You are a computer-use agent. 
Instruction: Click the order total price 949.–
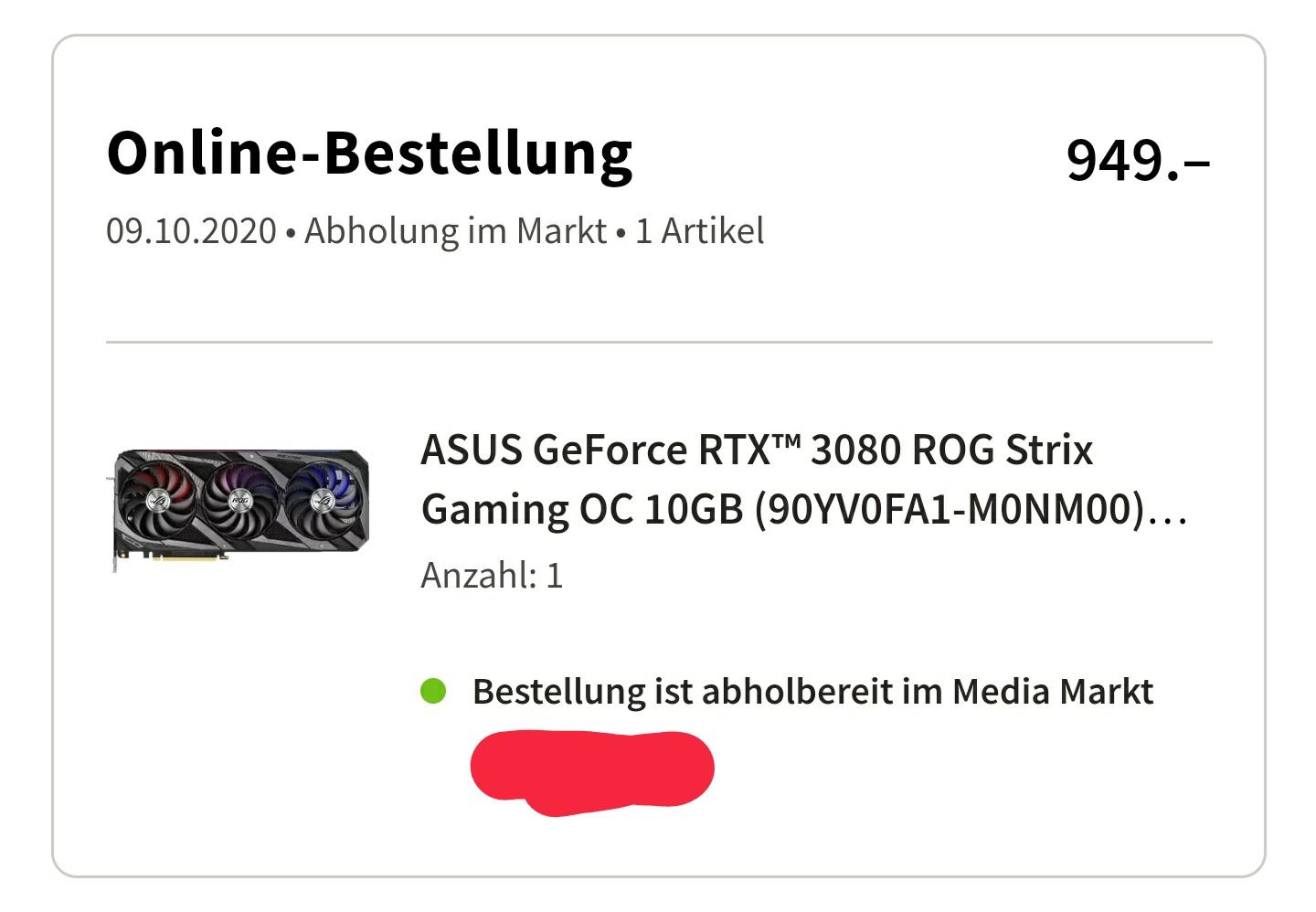coord(1138,161)
